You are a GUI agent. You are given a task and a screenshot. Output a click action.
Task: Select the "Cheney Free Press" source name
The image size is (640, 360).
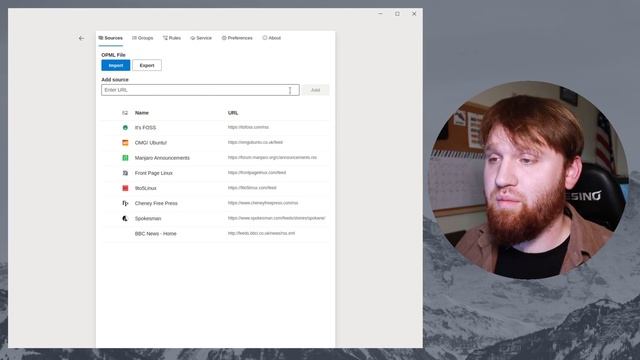pyautogui.click(x=156, y=203)
